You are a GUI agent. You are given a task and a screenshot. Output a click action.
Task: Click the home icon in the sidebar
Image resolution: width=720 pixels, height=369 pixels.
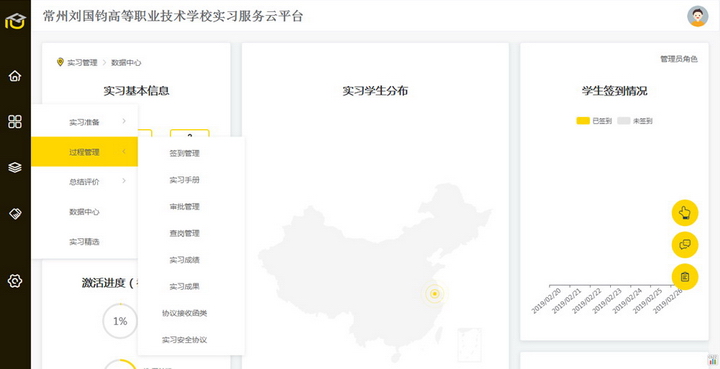click(15, 76)
